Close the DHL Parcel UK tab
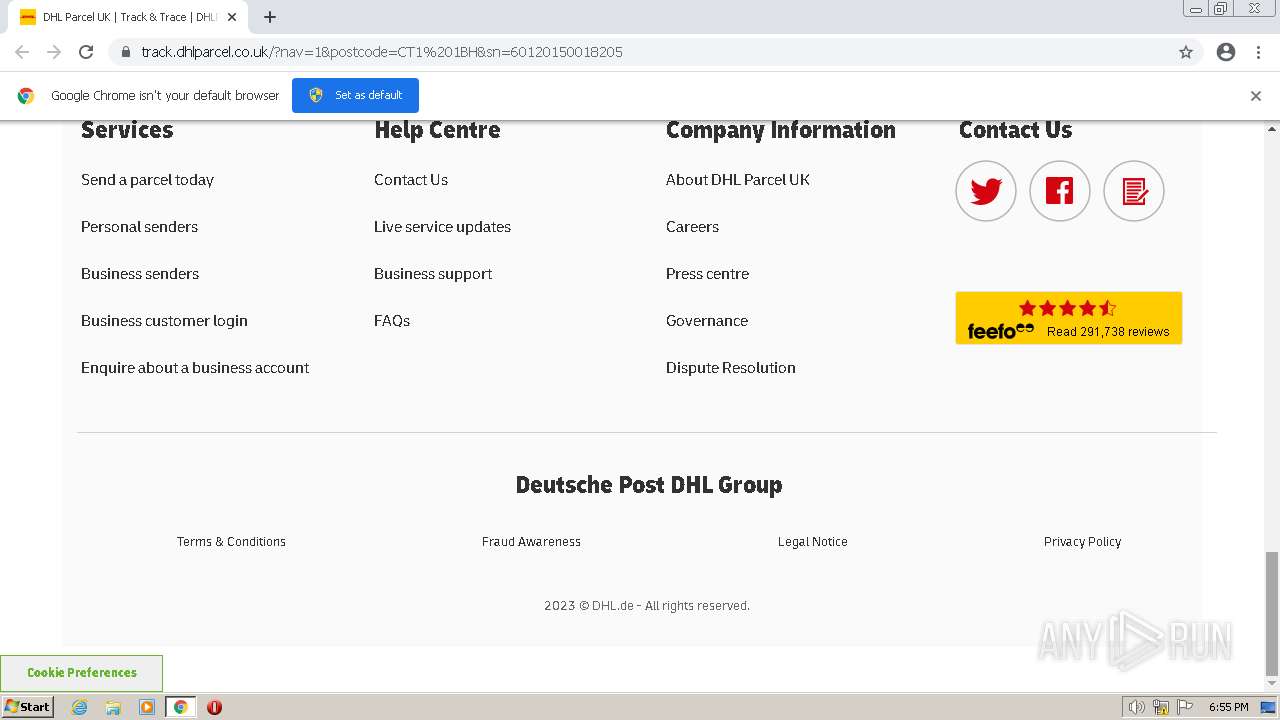 [232, 17]
